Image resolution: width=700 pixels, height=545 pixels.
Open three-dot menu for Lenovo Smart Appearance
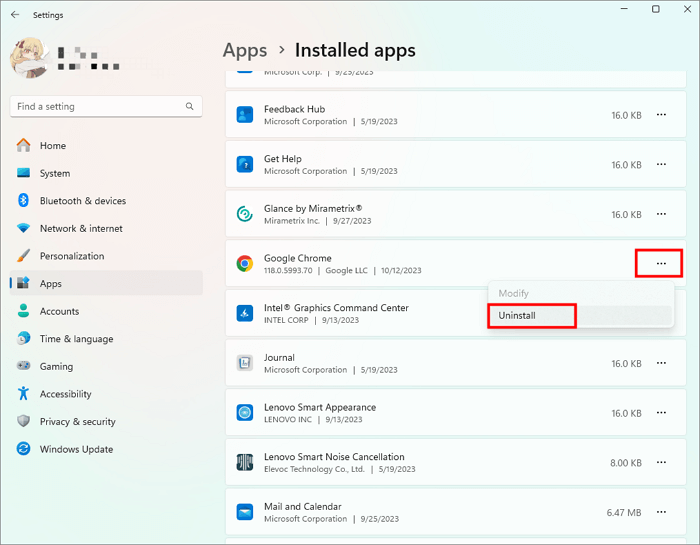click(x=660, y=413)
